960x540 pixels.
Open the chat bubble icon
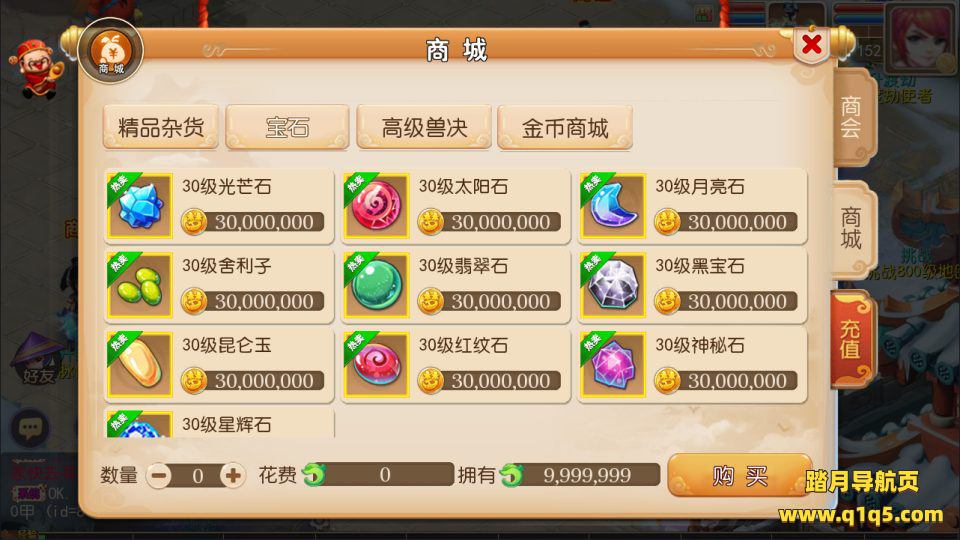[30, 427]
